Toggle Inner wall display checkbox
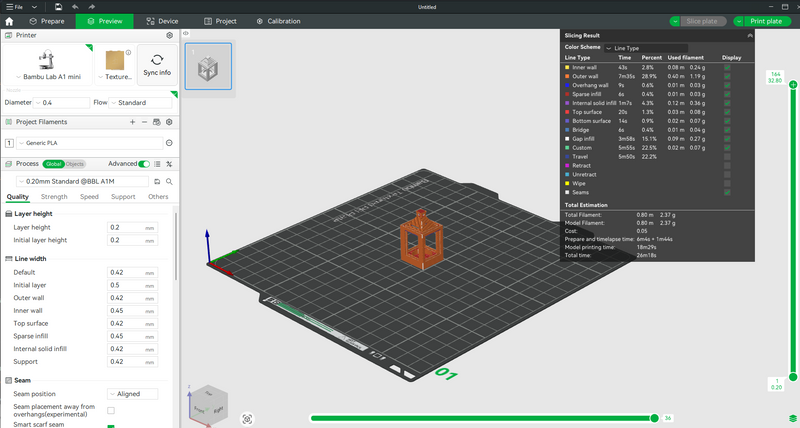Screen dimensions: 800x428 pyautogui.click(x=727, y=67)
